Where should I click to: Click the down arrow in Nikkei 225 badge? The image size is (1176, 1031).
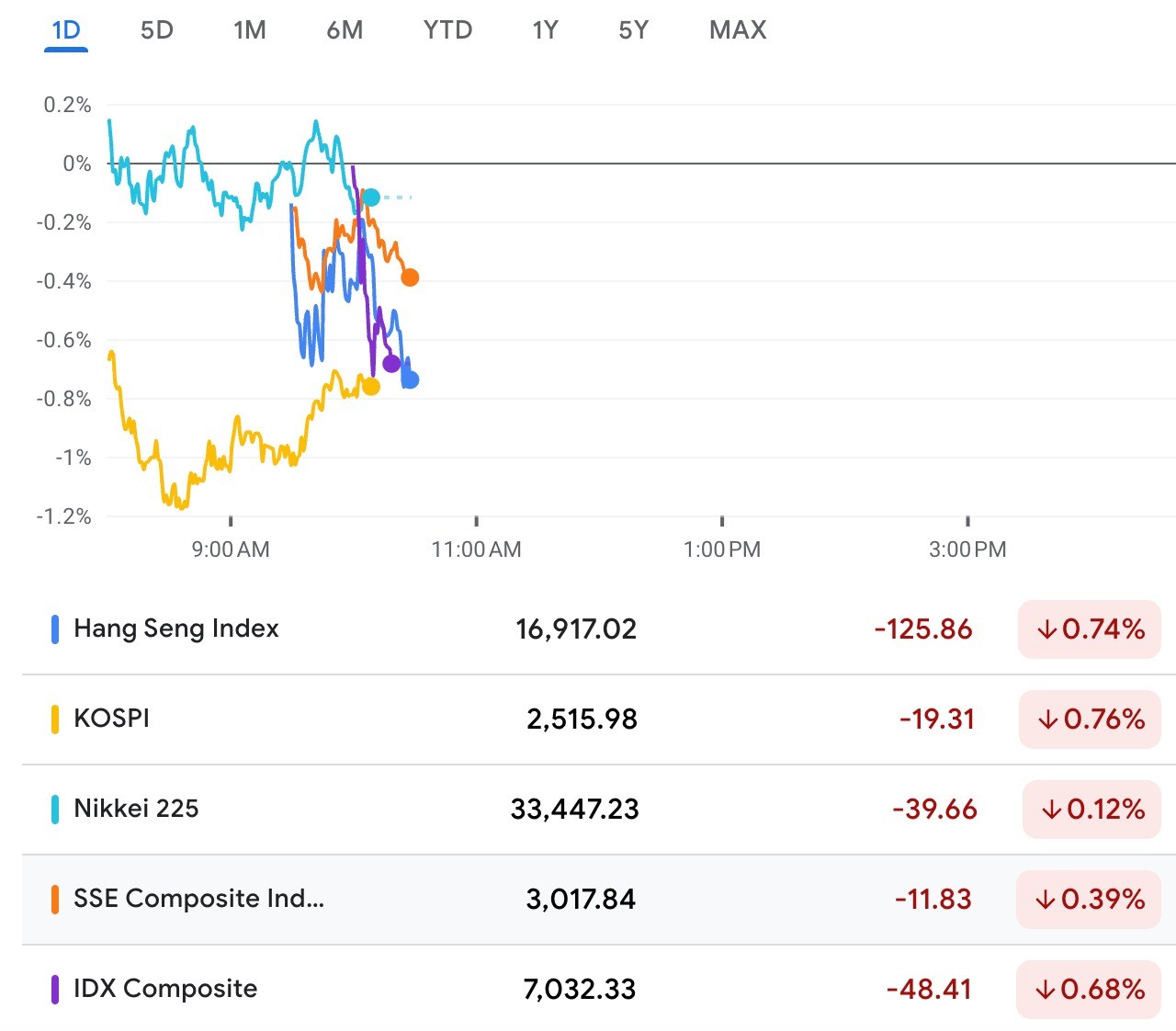(1051, 810)
